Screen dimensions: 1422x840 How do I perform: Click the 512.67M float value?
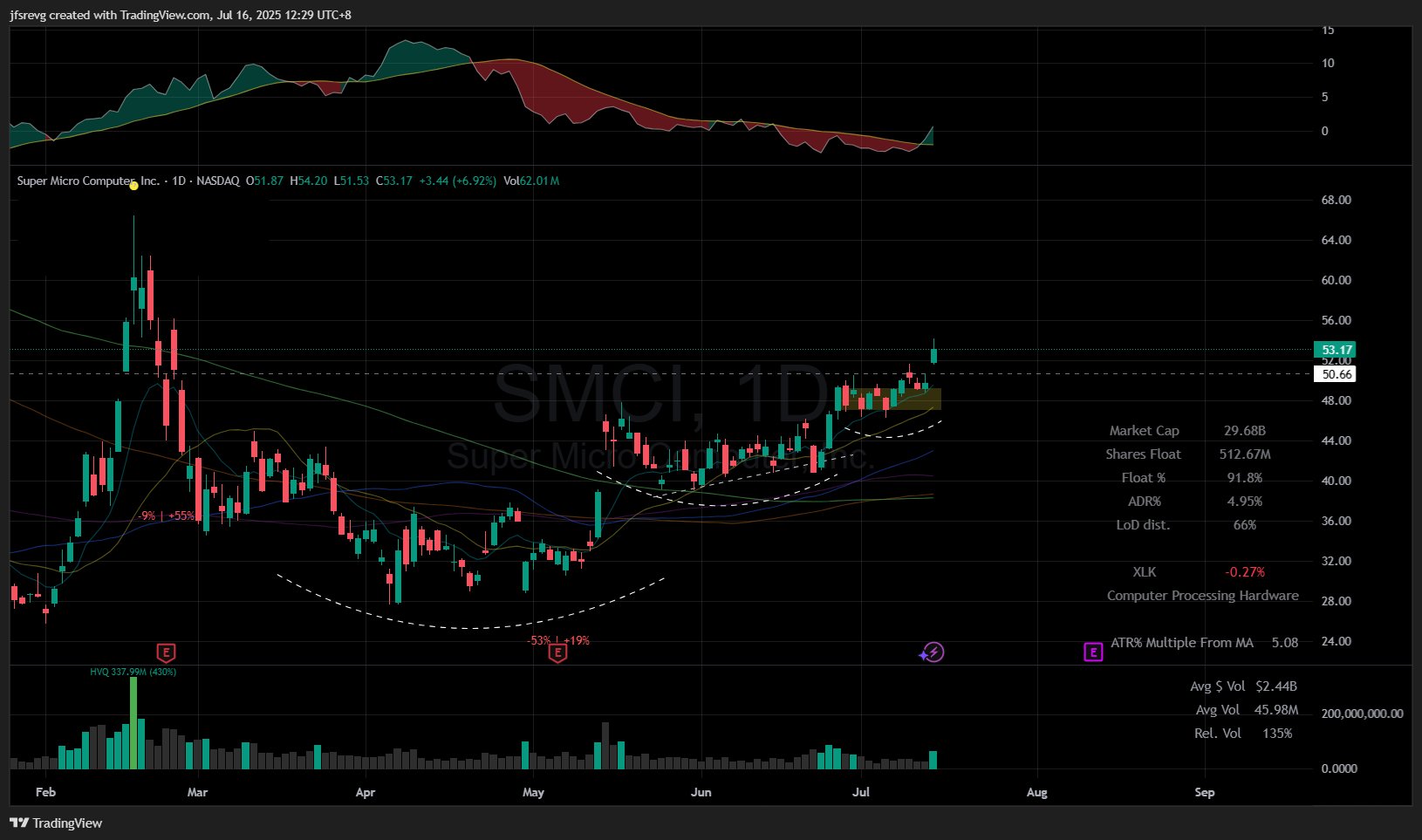pos(1245,454)
